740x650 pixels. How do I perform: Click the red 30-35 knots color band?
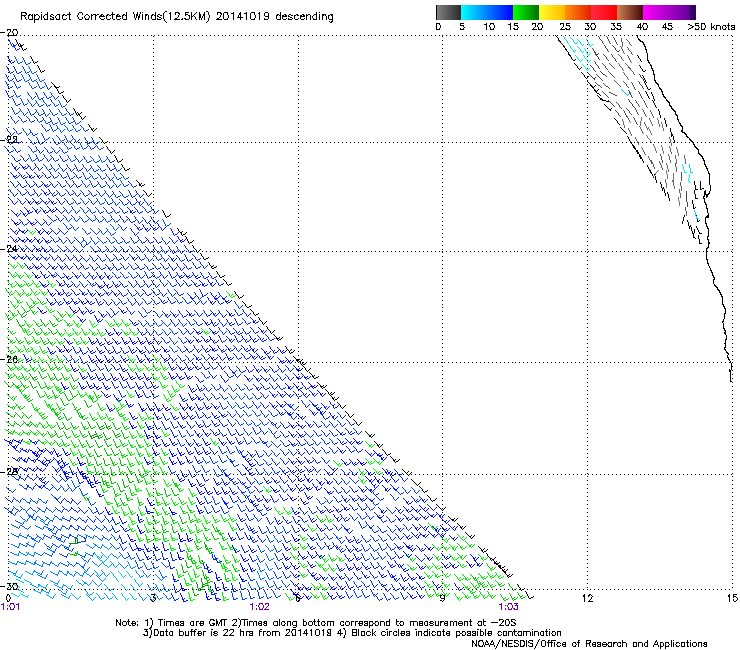point(604,12)
